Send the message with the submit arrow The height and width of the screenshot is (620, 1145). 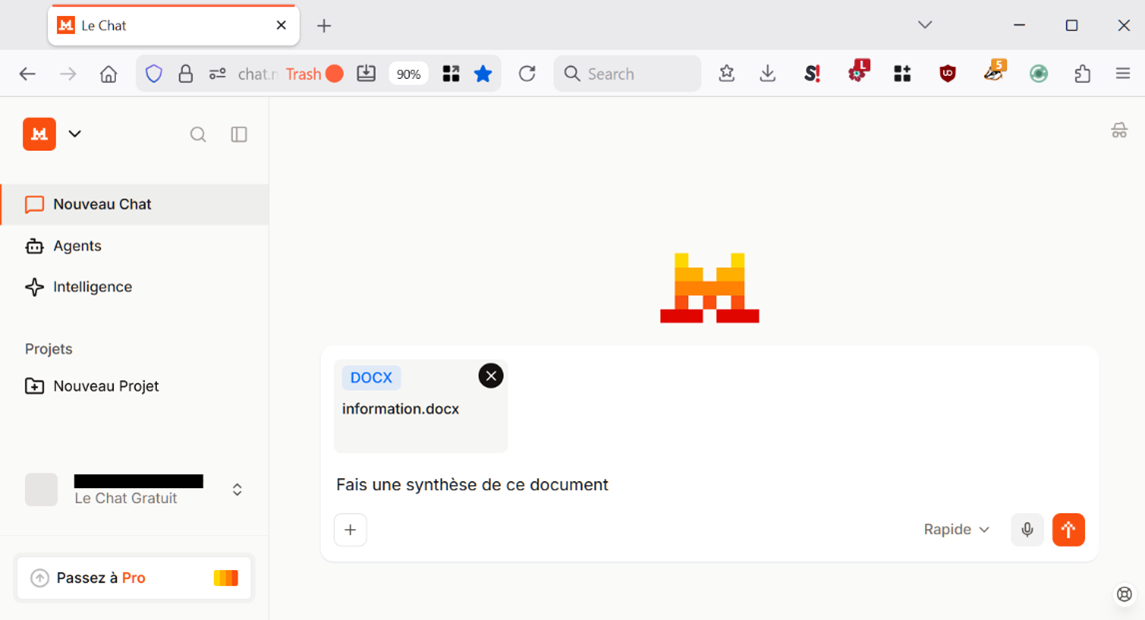(x=1068, y=529)
